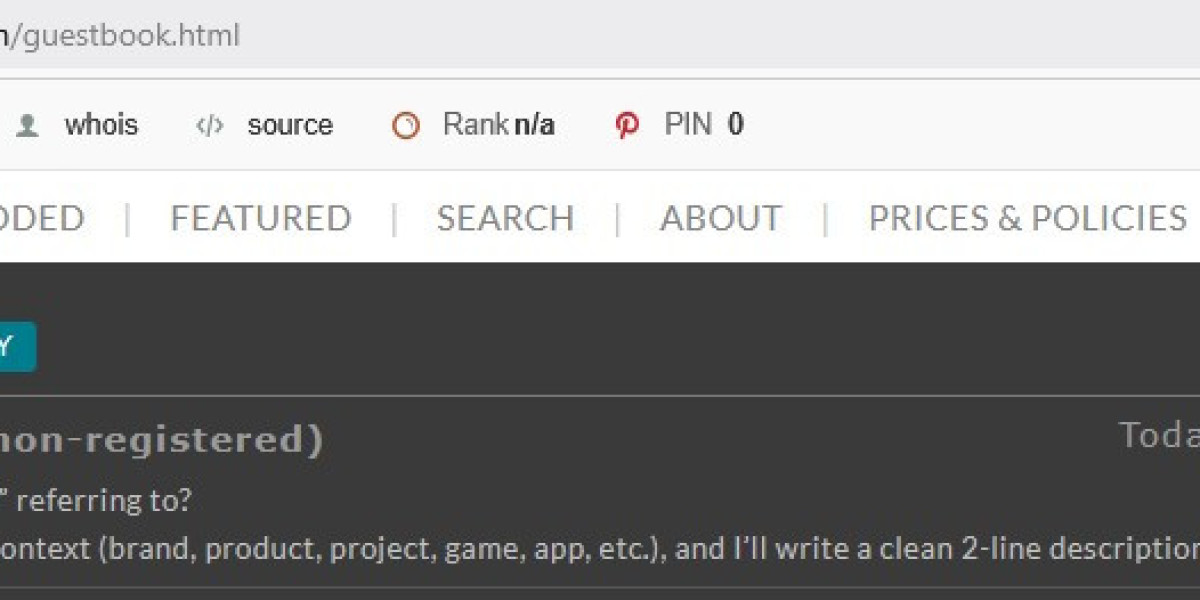Open PRICES & POLICIES page
This screenshot has width=1200, height=600.
1028,218
